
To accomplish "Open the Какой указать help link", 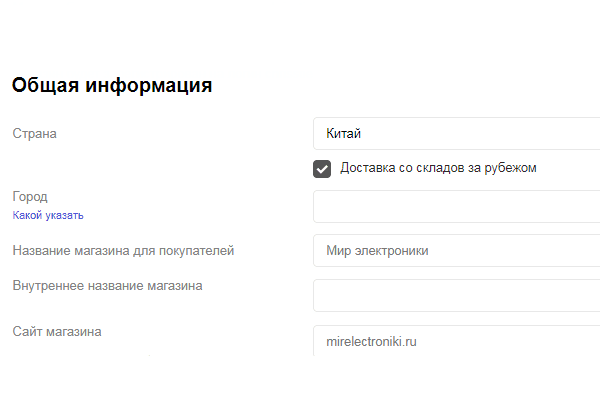I will pos(48,215).
